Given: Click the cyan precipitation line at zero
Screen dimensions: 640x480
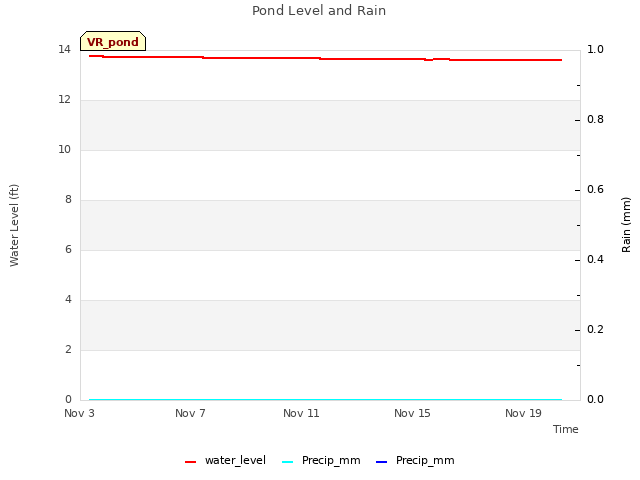Looking at the screenshot, I should [x=325, y=400].
